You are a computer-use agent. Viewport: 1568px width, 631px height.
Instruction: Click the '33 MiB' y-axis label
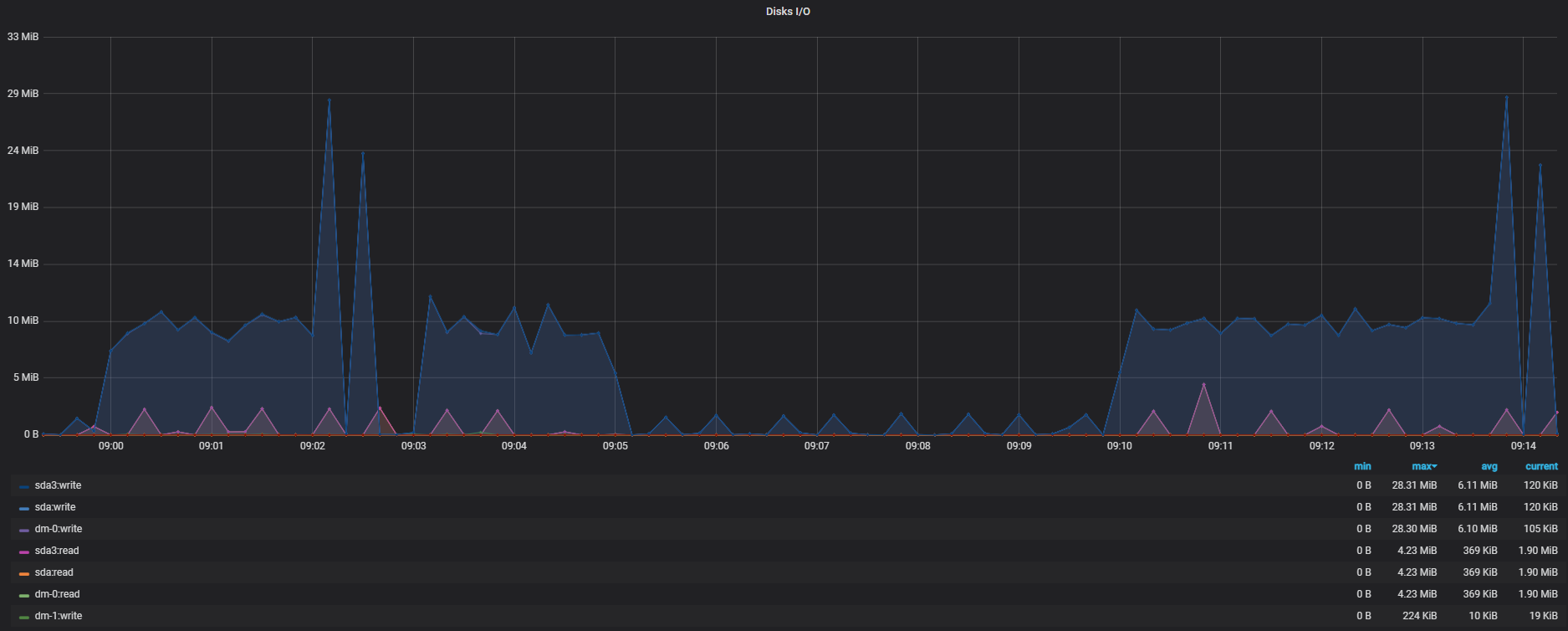23,37
